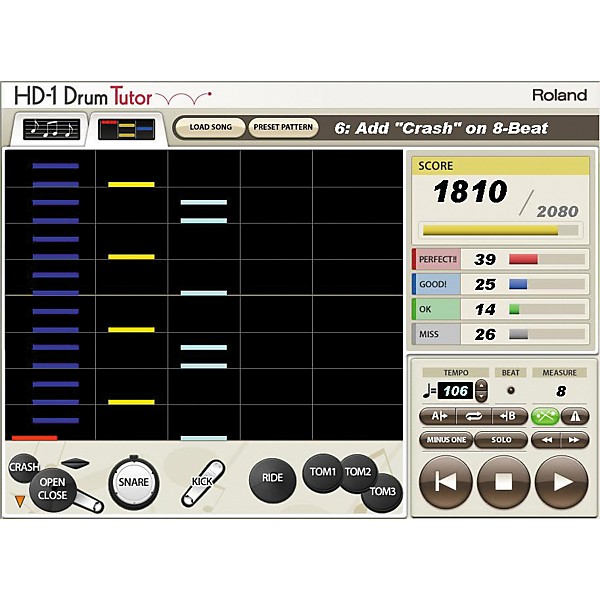Hit the SNARE drum pad

[133, 482]
